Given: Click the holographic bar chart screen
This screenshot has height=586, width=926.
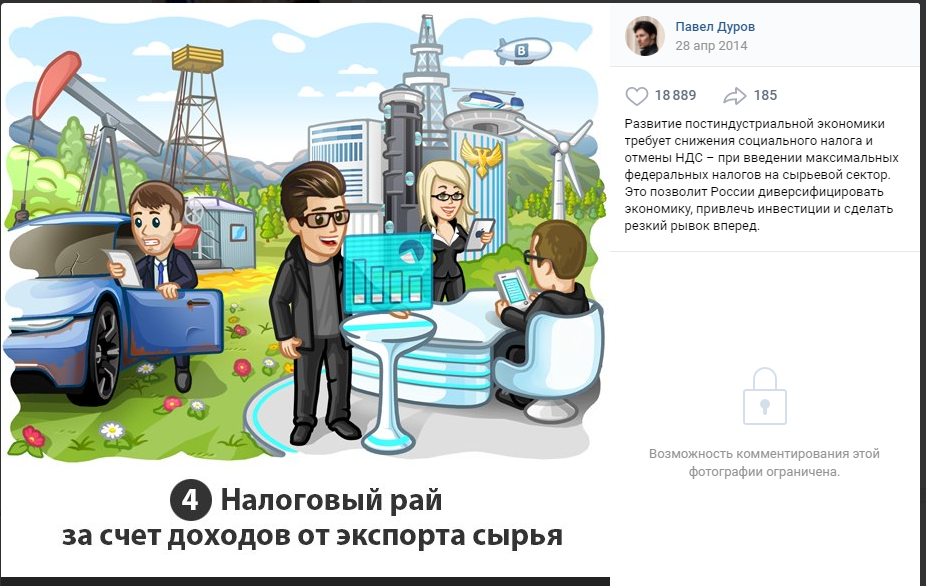Looking at the screenshot, I should click(388, 273).
